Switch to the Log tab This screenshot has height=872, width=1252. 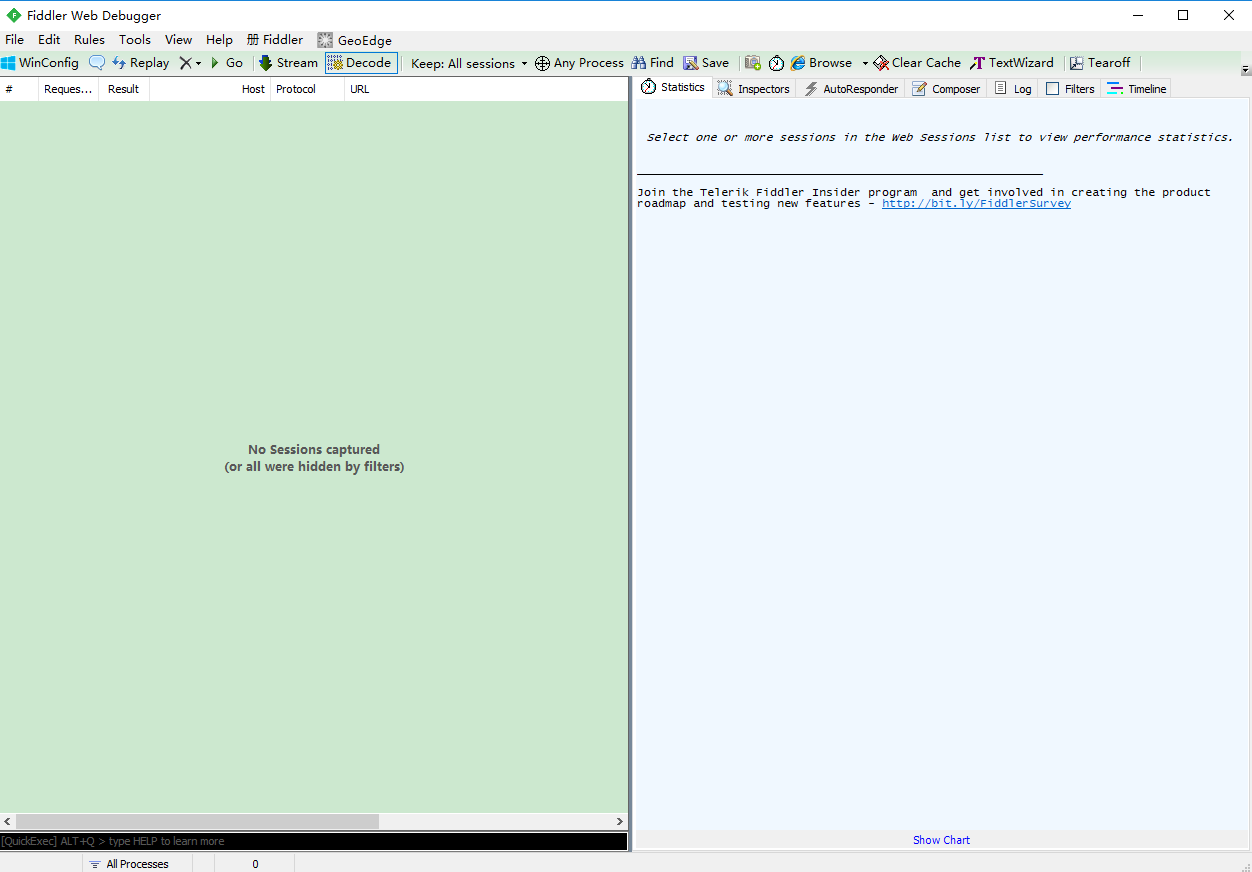pos(1013,89)
